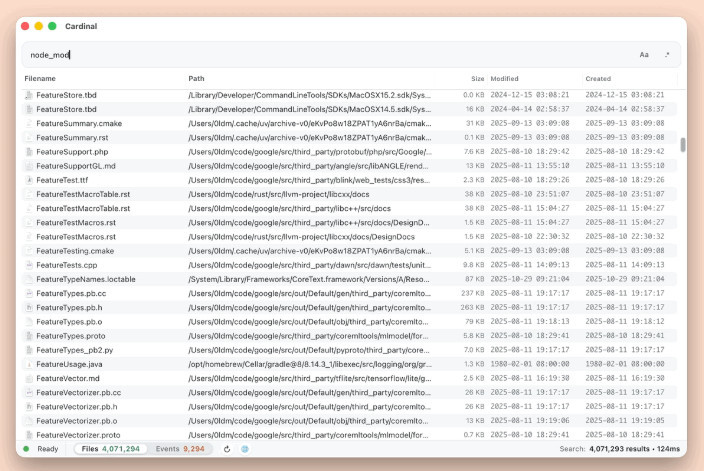Click file icon of FeatureVectorizer.proto
704x471 pixels.
(x=29, y=435)
